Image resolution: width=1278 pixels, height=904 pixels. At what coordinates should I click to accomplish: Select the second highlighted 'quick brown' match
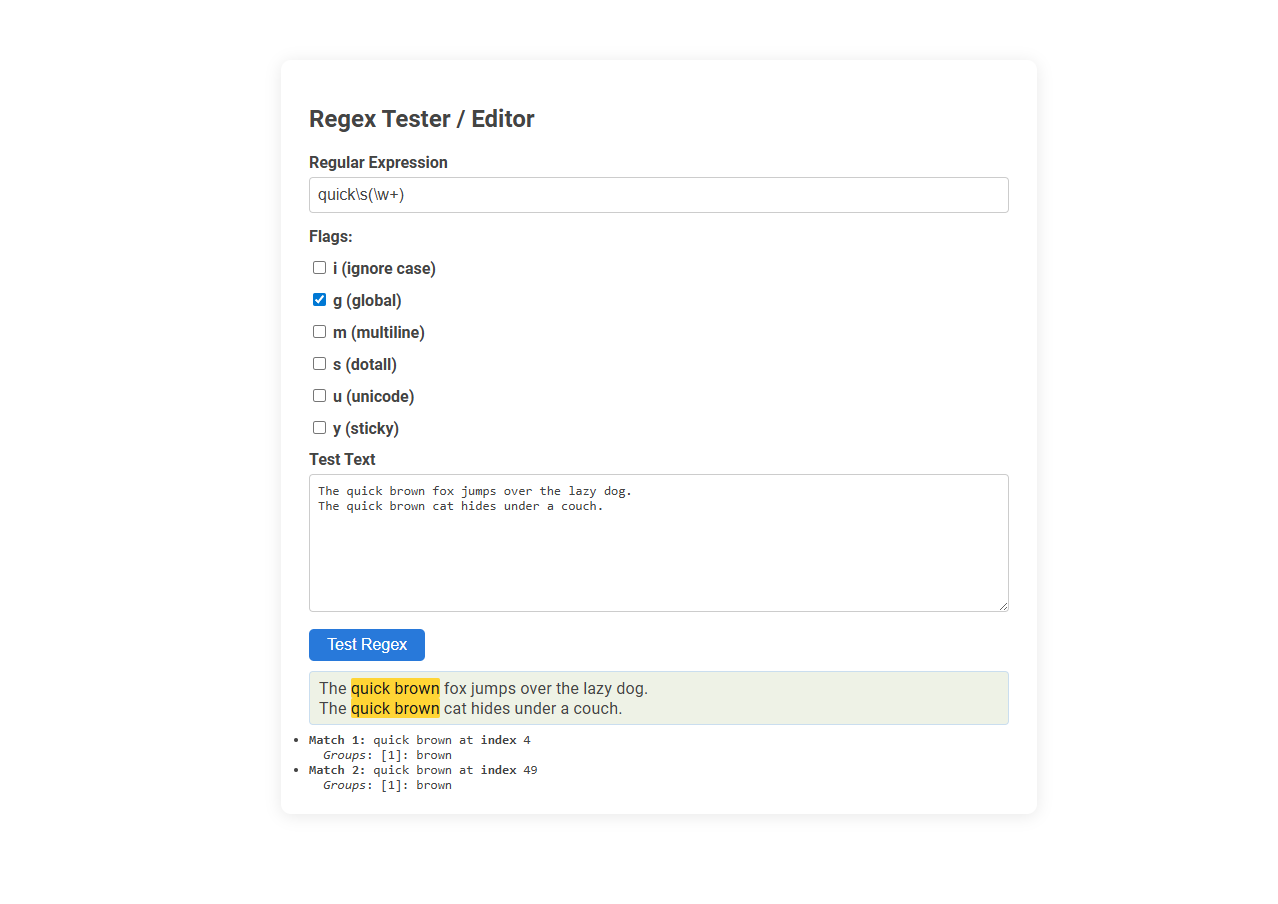pyautogui.click(x=395, y=708)
